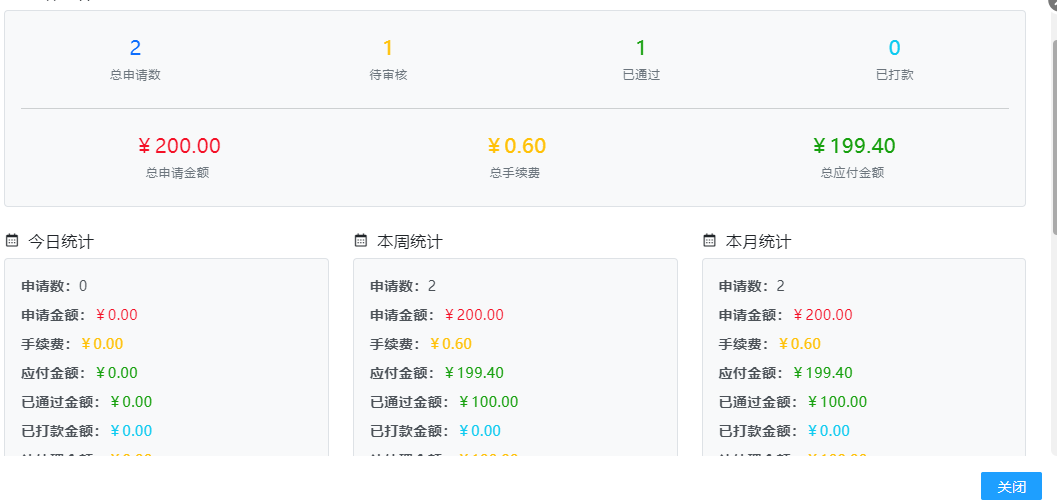
Task: Click the green 已通过 count
Action: 641,48
